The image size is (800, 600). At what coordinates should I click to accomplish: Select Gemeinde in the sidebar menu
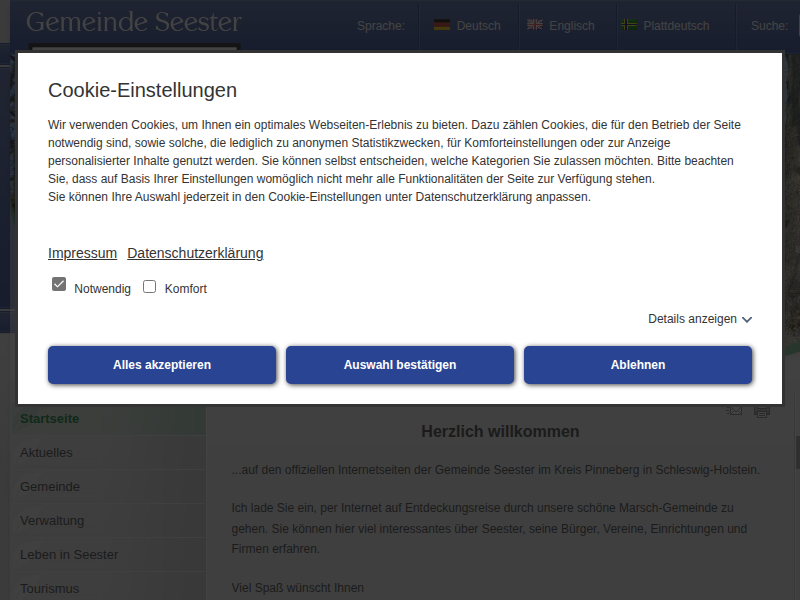[x=50, y=487]
